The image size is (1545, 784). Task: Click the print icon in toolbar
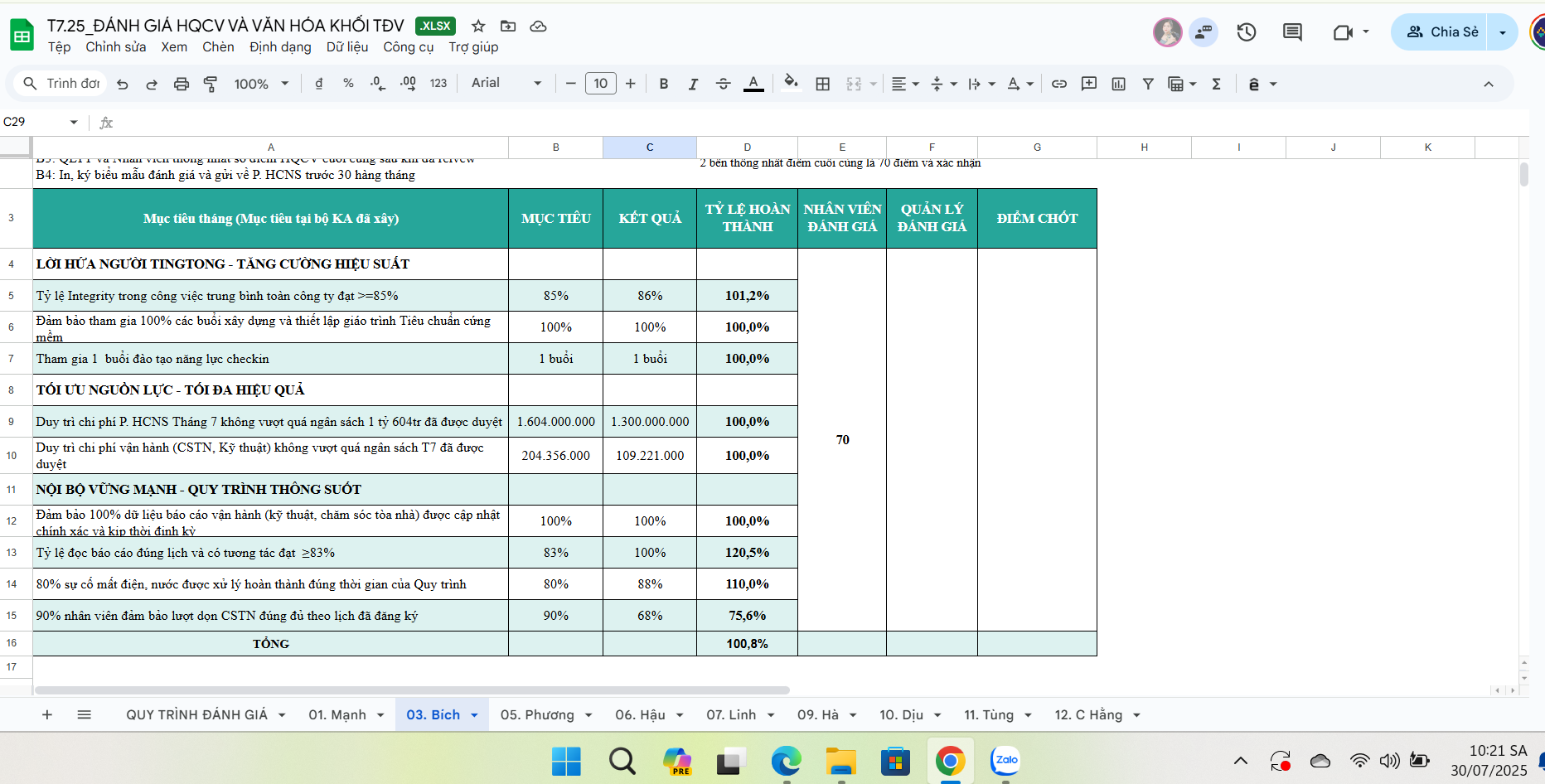[181, 84]
